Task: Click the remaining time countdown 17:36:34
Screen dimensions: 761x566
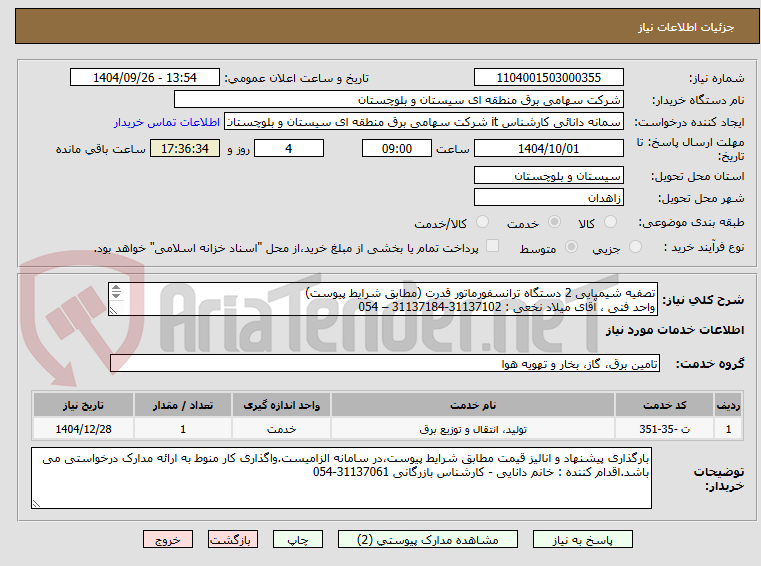Action: click(185, 149)
